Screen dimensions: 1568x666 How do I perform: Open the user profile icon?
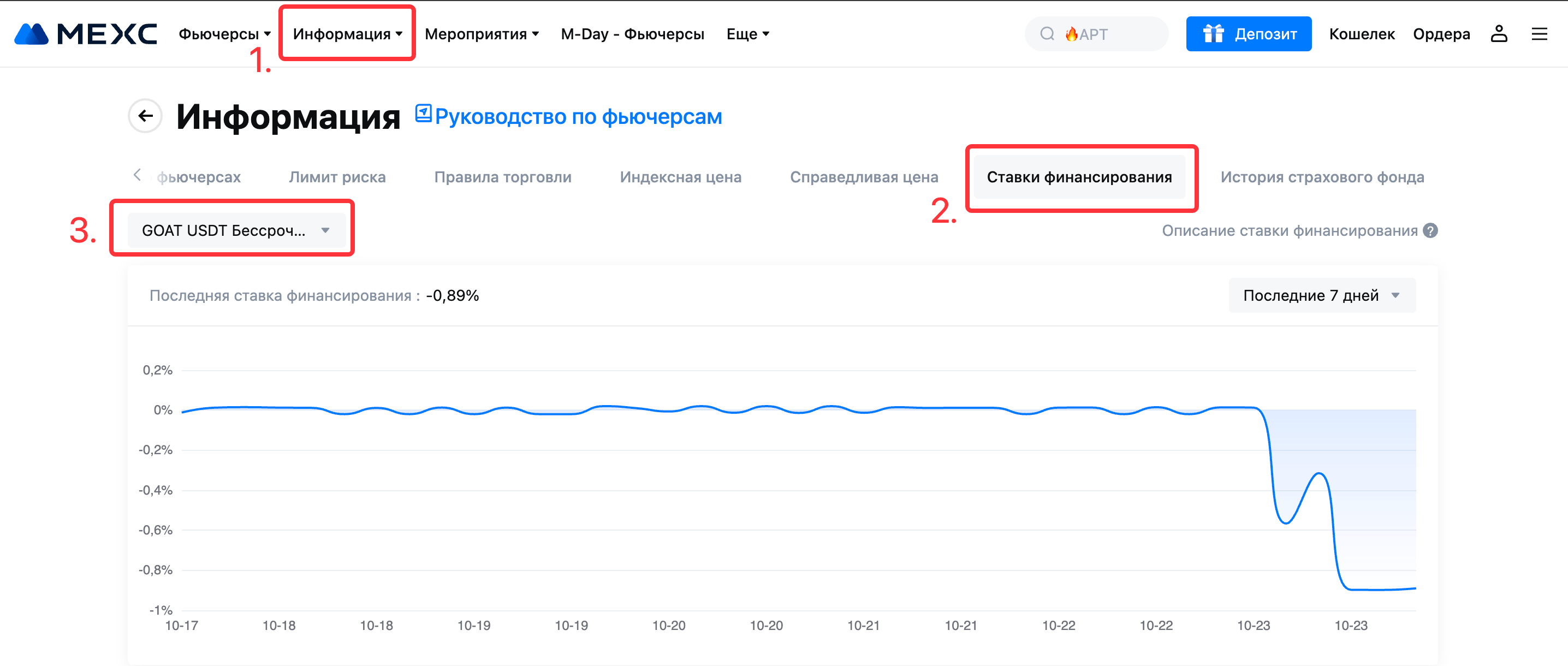[1499, 34]
